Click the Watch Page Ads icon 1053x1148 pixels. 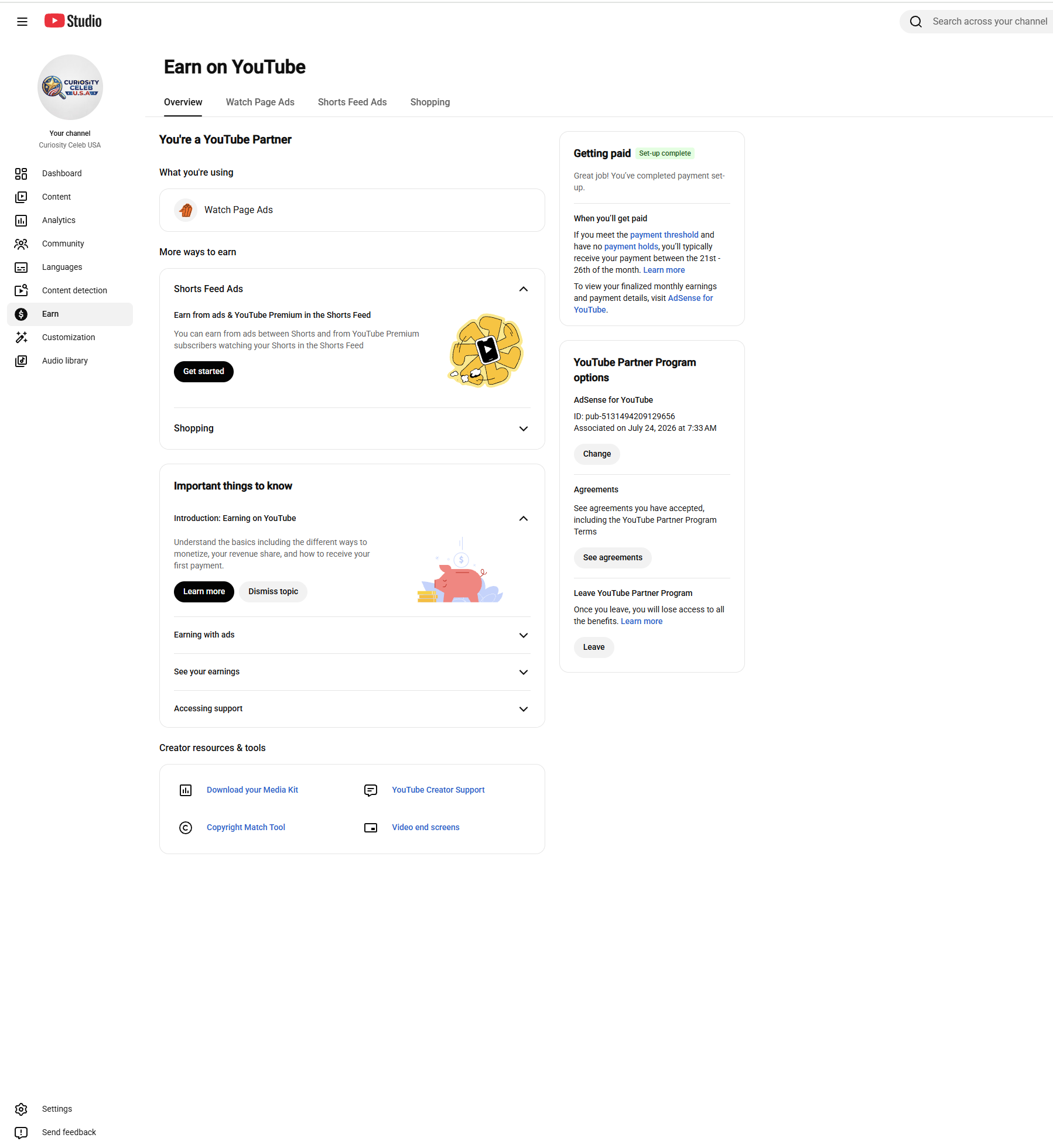coord(186,210)
